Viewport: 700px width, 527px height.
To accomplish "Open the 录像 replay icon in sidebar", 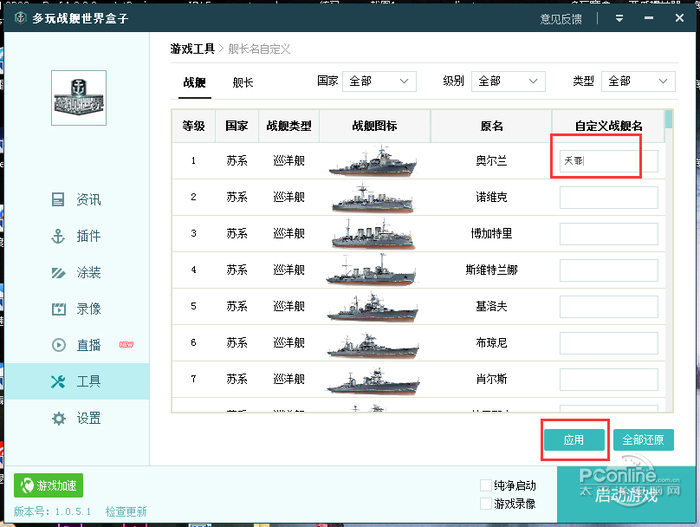I will [58, 309].
